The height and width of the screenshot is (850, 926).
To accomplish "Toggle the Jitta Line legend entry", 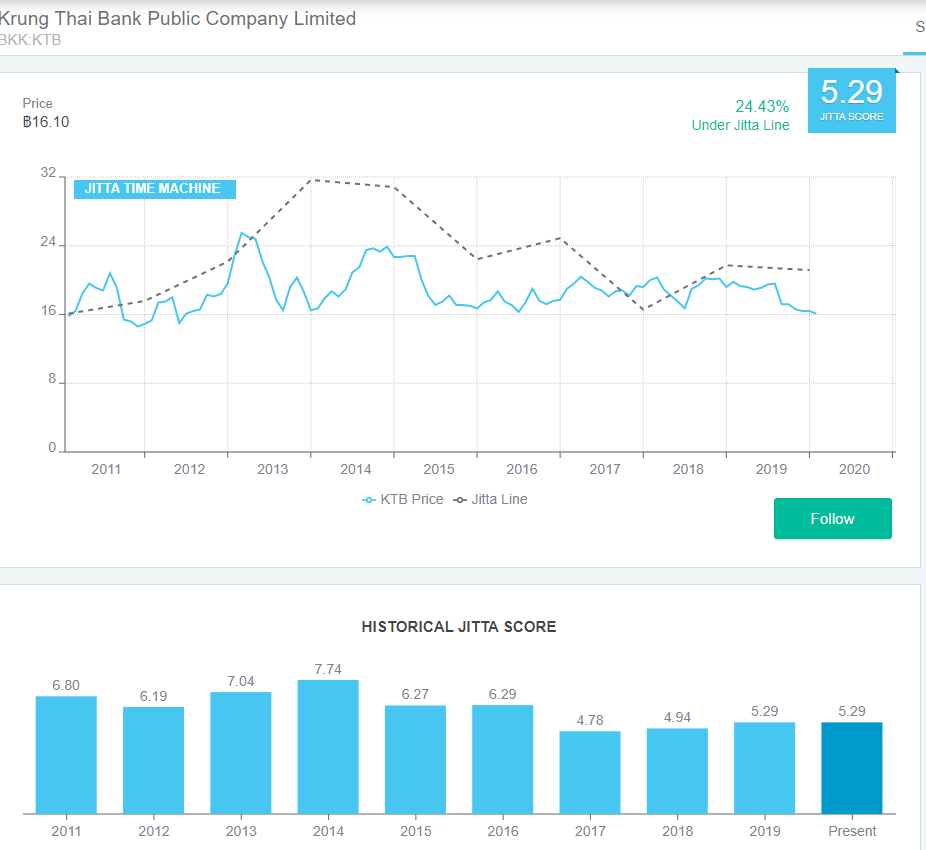I will point(490,500).
